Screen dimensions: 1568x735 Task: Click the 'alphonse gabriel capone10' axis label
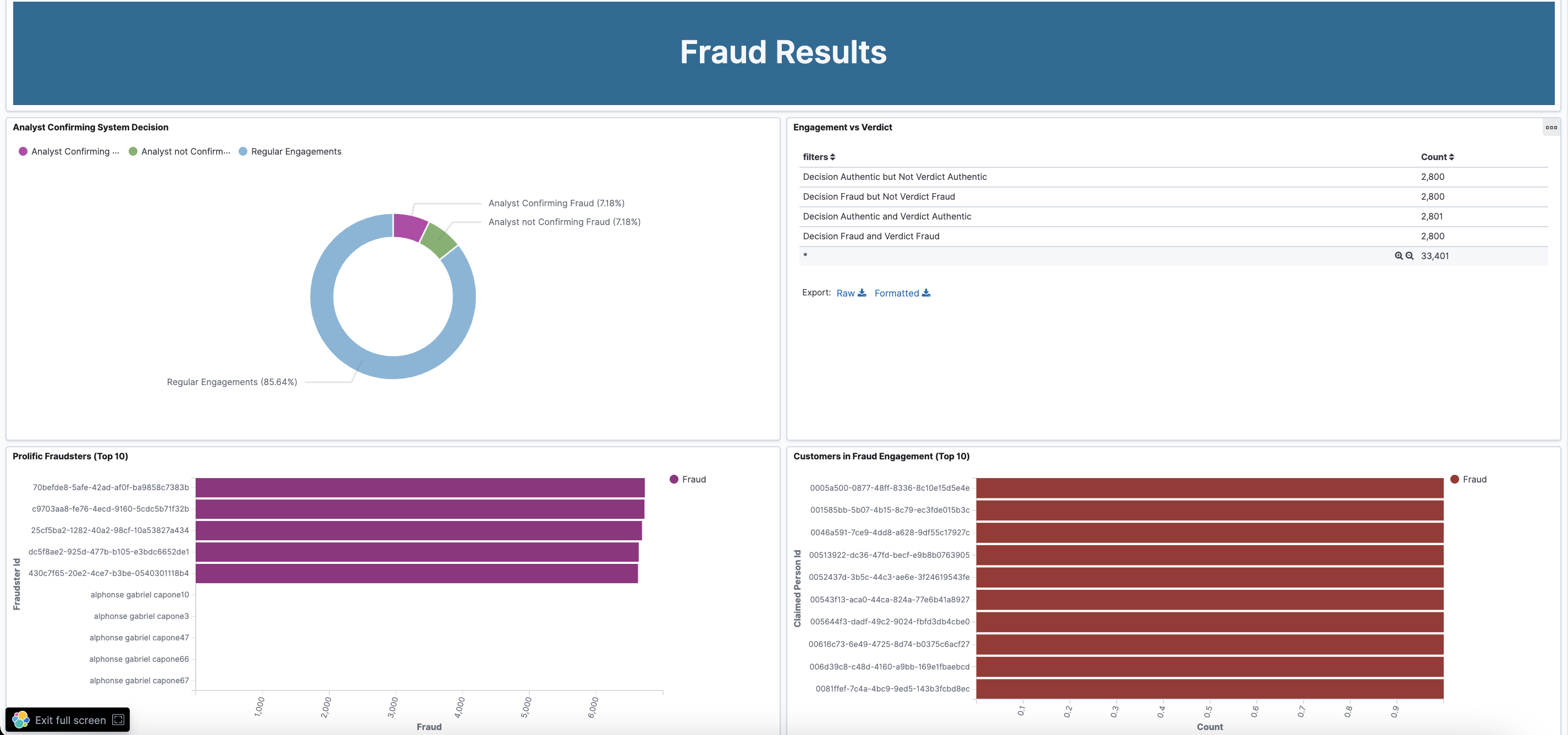click(x=140, y=595)
